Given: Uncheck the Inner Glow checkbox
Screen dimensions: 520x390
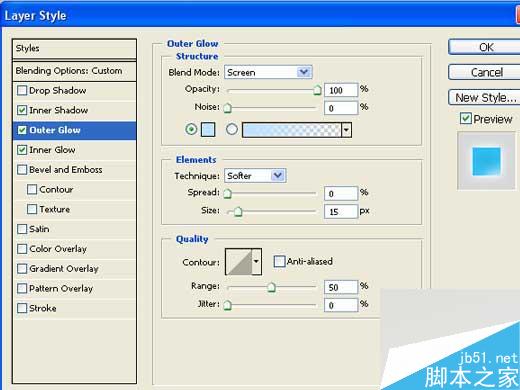Looking at the screenshot, I should pos(22,150).
